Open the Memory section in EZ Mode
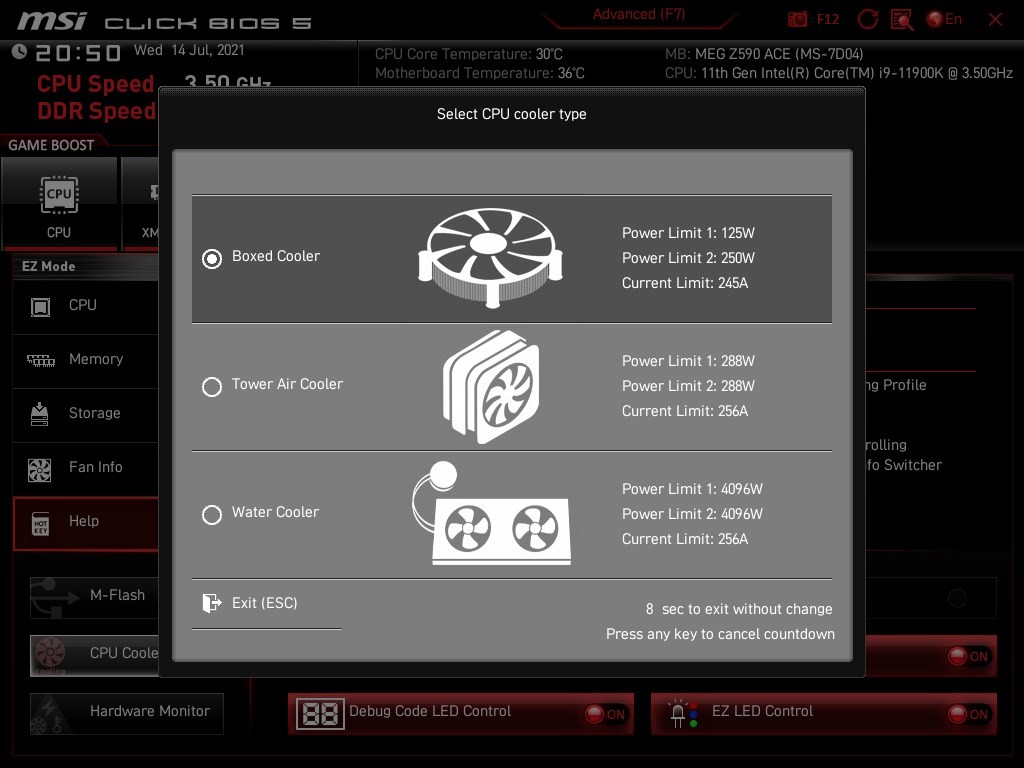Viewport: 1024px width, 768px height. tap(86, 360)
